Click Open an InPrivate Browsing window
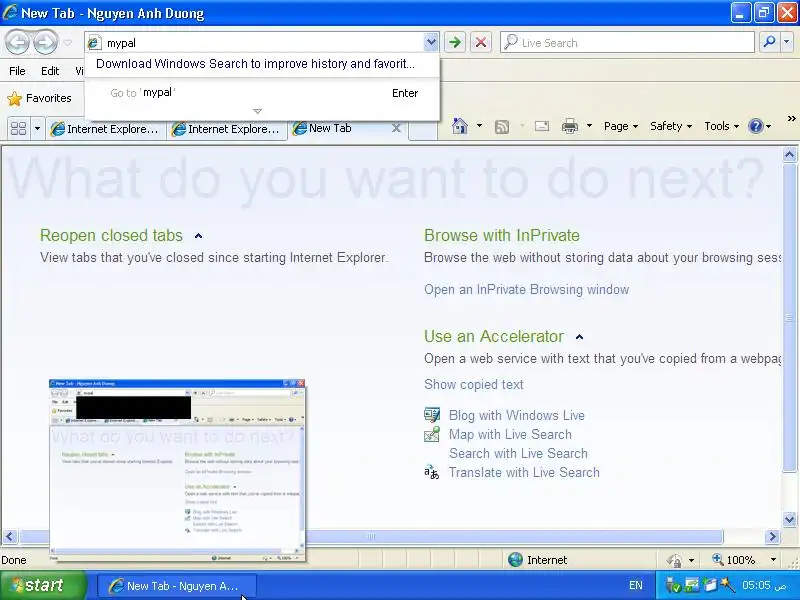The width and height of the screenshot is (800, 600). pos(526,289)
